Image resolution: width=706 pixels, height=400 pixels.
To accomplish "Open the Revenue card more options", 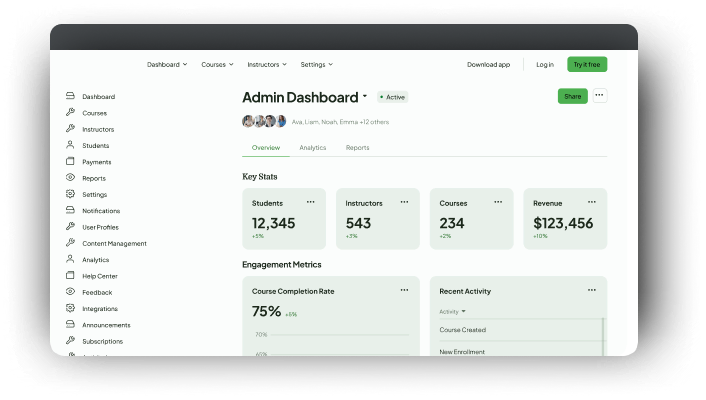I will click(x=592, y=202).
